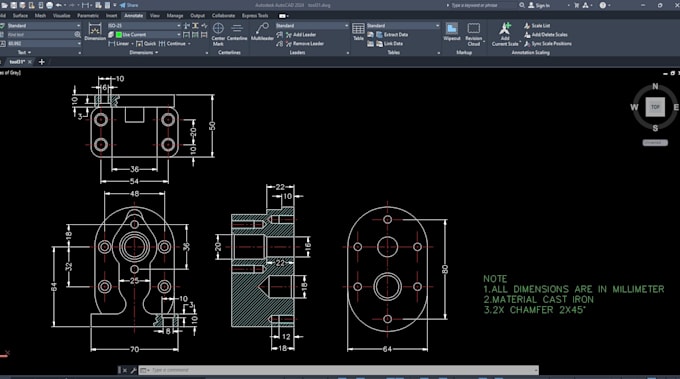This screenshot has height=379, width=680.
Task: Click Extract Data in Tables panel
Action: [x=392, y=35]
